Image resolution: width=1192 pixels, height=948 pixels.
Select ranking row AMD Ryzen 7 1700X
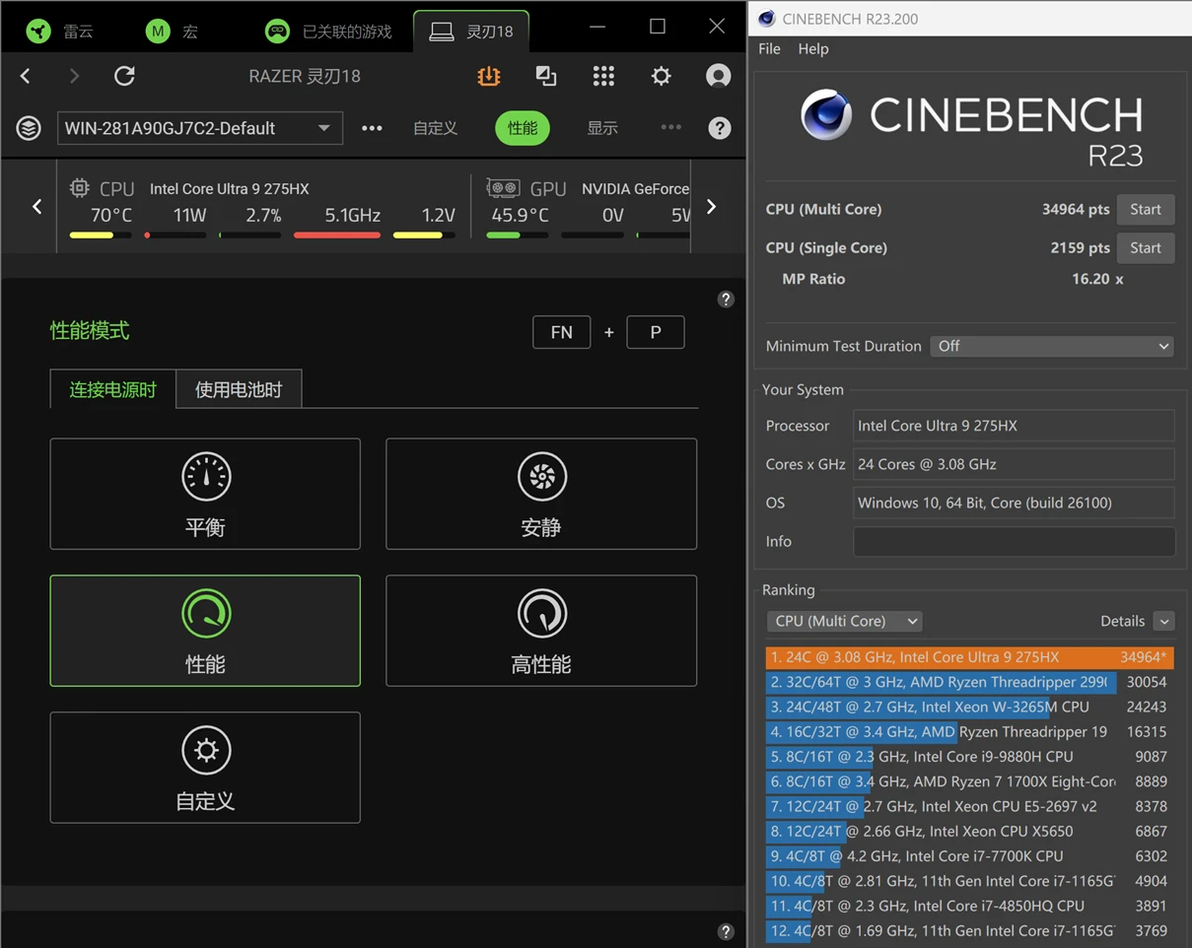tap(969, 782)
